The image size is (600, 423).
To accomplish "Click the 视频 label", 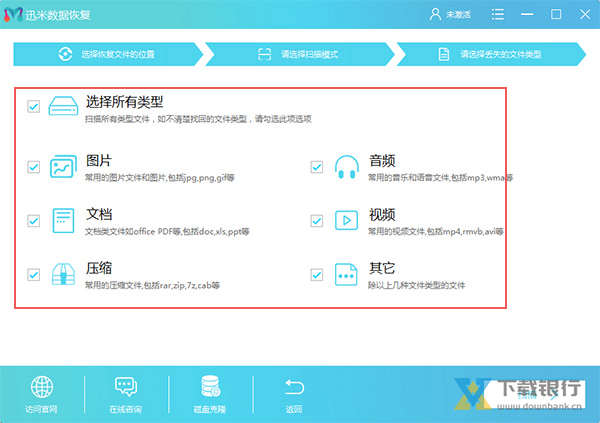I will pos(382,214).
